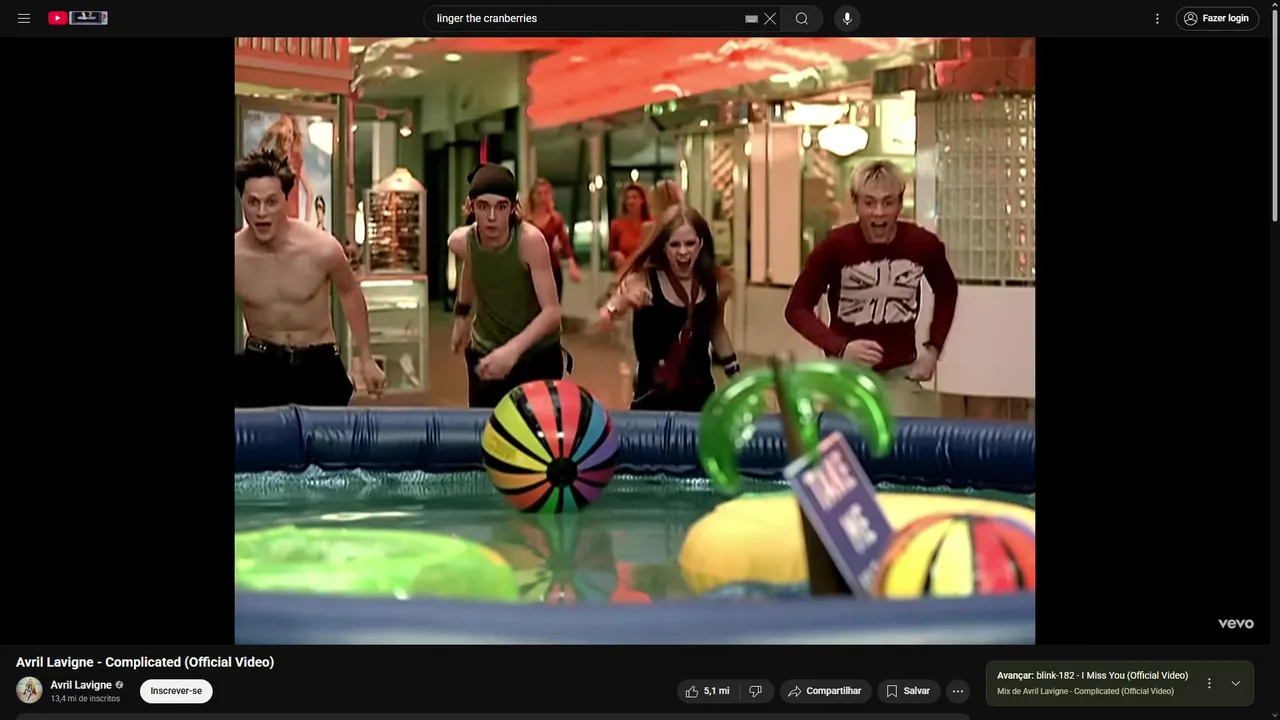Open the on-screen keyboard icon in search
1280x720 pixels.
click(x=752, y=19)
